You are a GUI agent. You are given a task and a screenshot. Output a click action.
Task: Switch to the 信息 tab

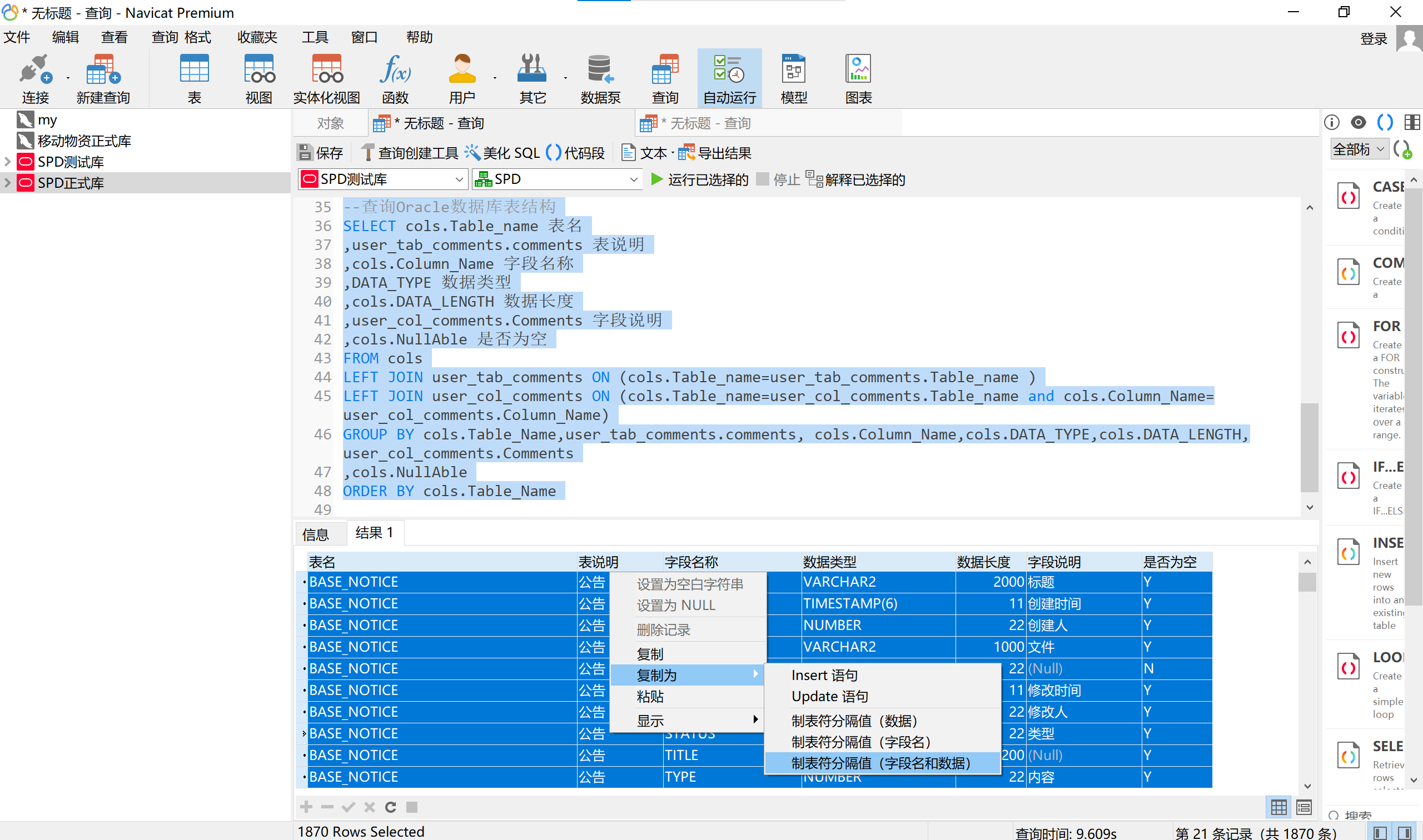pyautogui.click(x=319, y=533)
